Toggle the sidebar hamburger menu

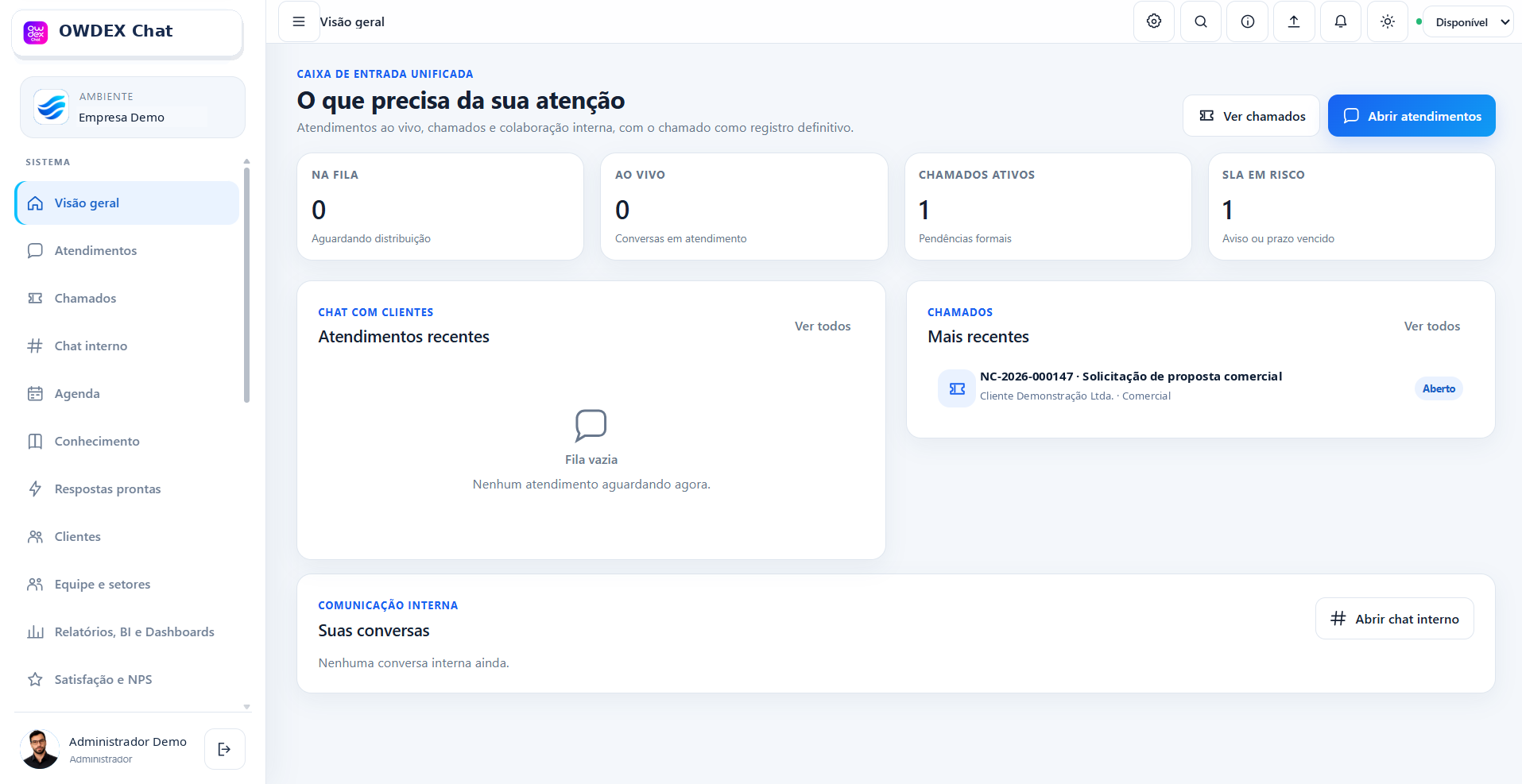click(299, 21)
